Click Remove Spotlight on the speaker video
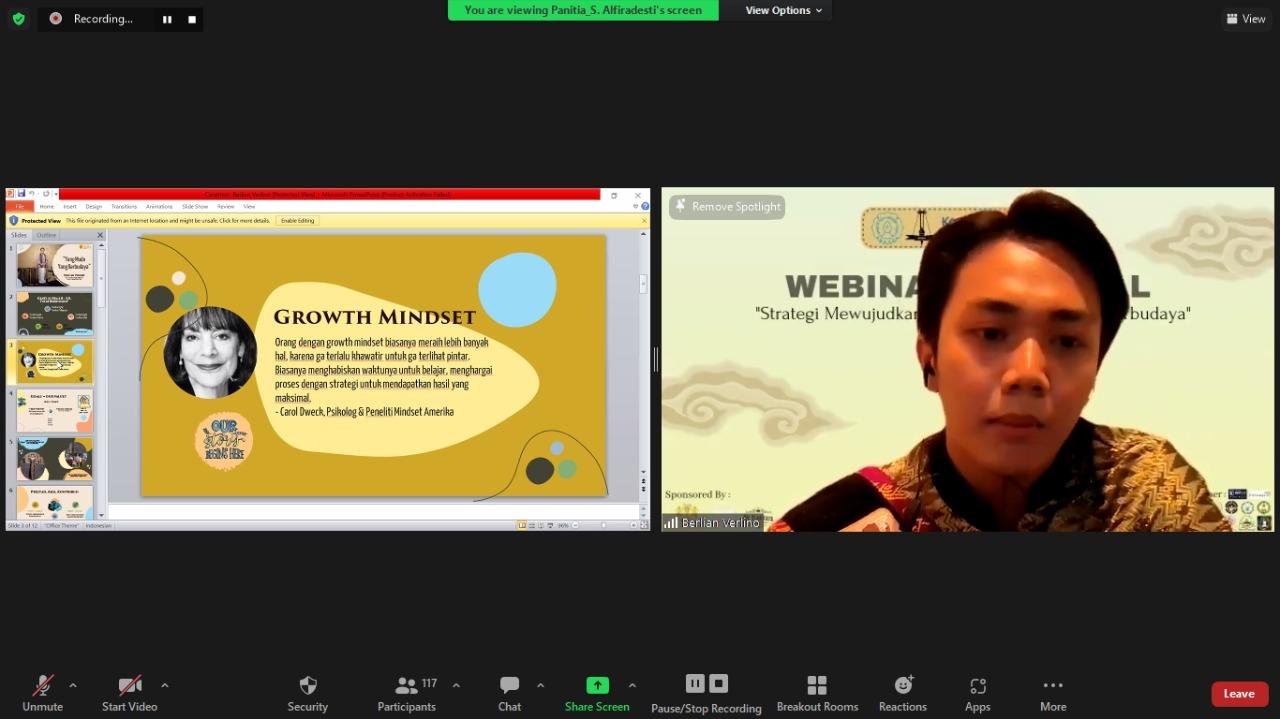 click(x=727, y=206)
